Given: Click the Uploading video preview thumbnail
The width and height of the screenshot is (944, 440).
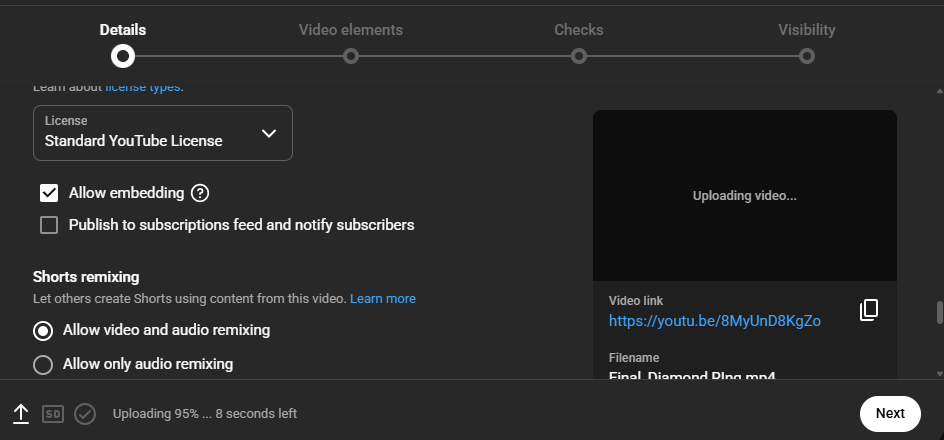Looking at the screenshot, I should pyautogui.click(x=744, y=196).
